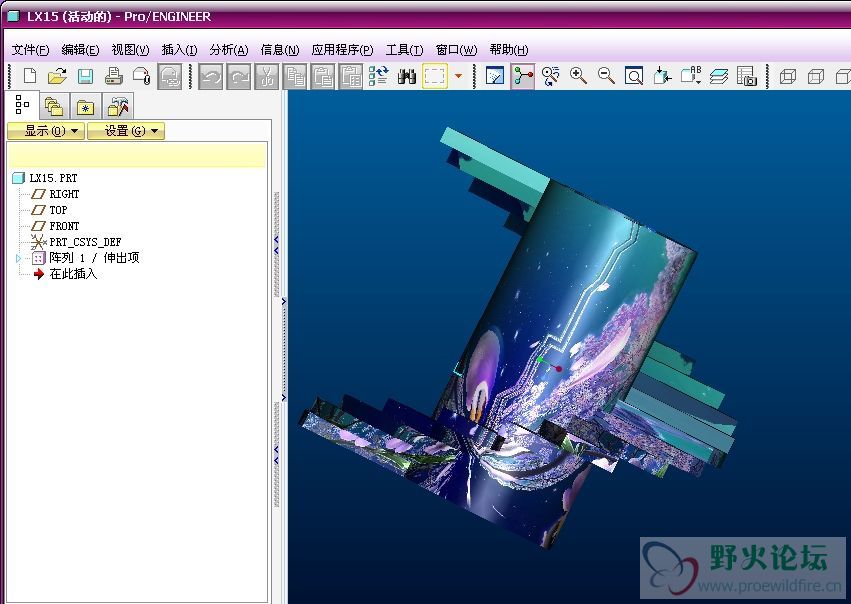Click the Copy icon in toolbar
The width and height of the screenshot is (851, 604).
[295, 76]
